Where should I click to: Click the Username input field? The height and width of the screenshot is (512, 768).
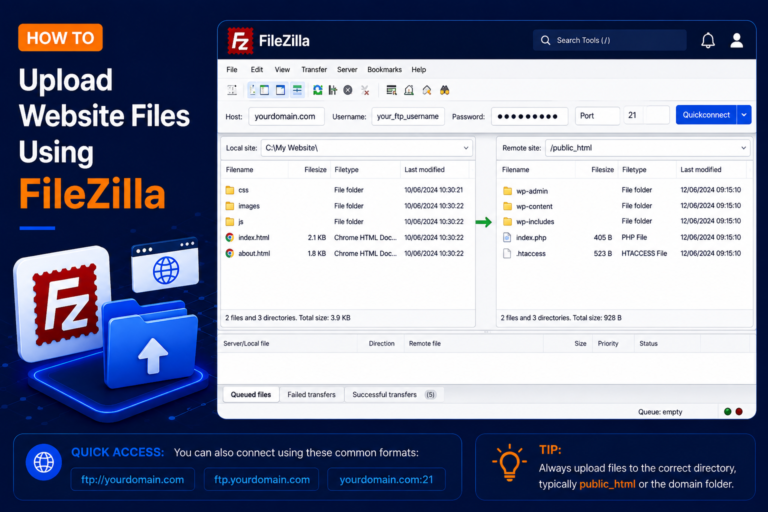click(408, 117)
